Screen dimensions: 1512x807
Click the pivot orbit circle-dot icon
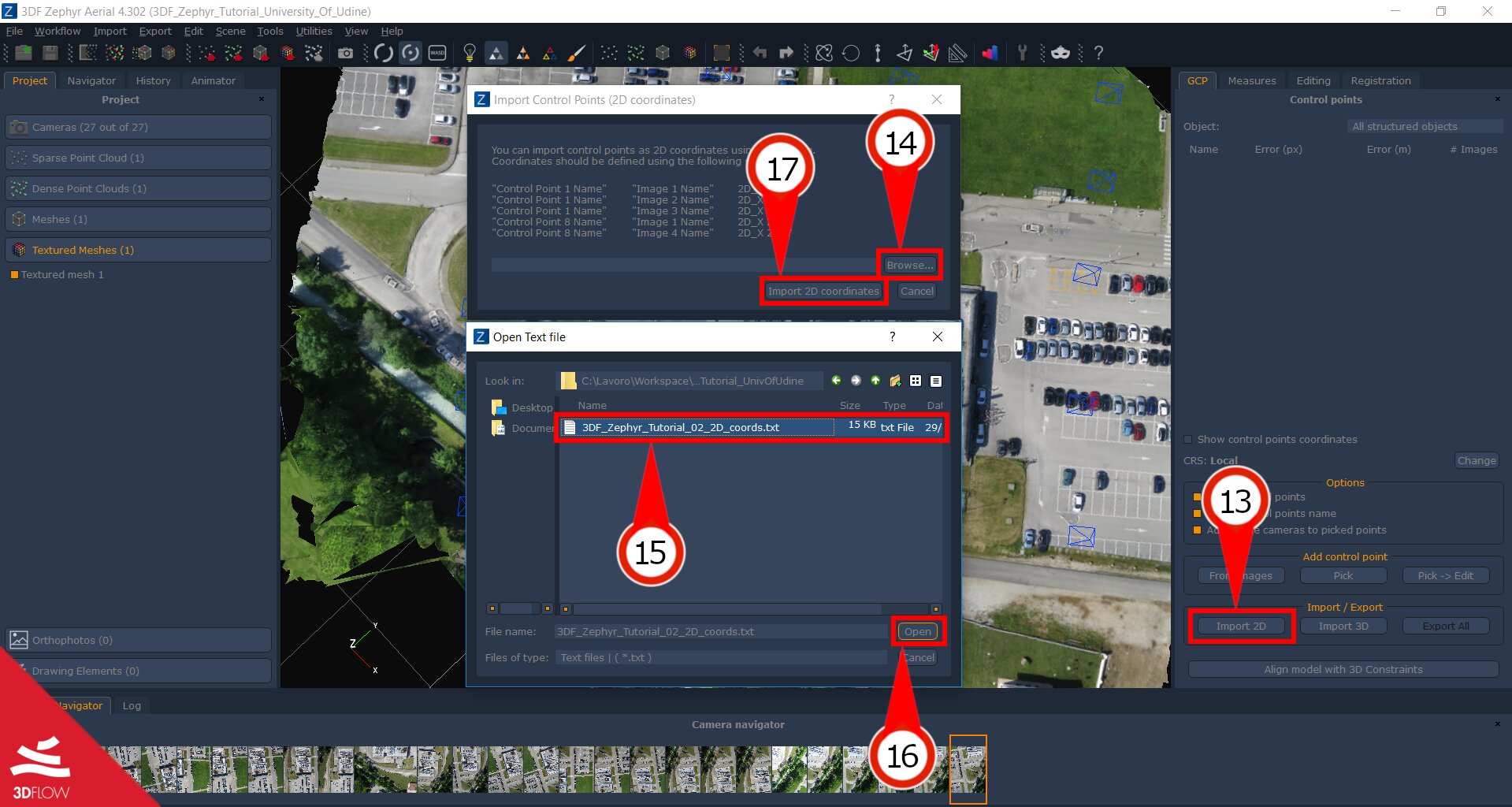(x=411, y=53)
